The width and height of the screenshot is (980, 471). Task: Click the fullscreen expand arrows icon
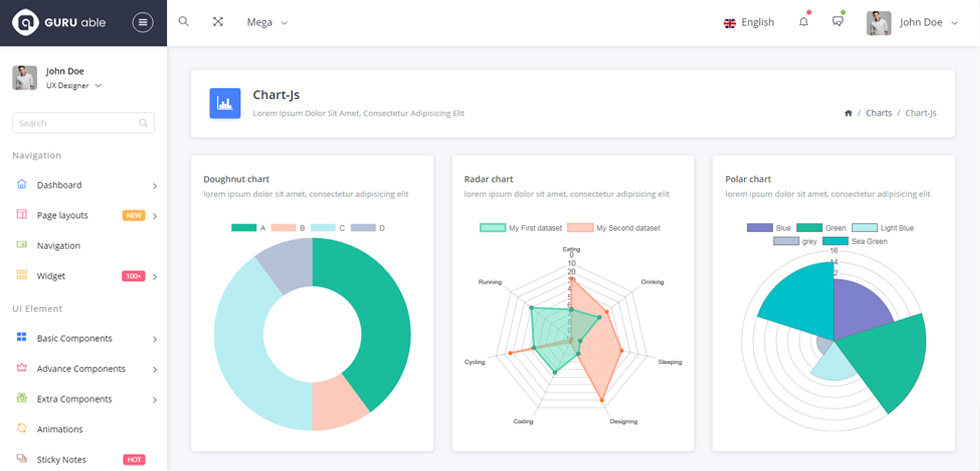coord(218,22)
